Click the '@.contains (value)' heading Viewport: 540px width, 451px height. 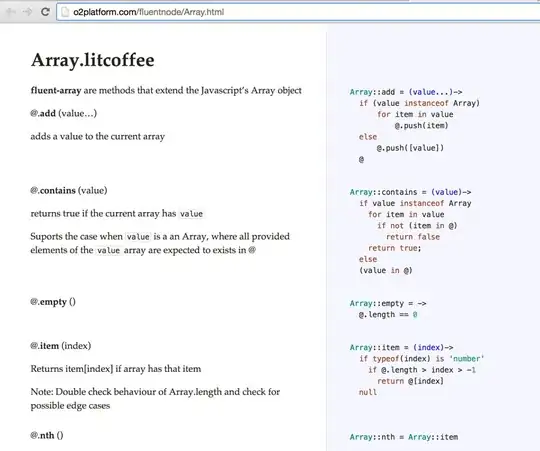pos(69,190)
